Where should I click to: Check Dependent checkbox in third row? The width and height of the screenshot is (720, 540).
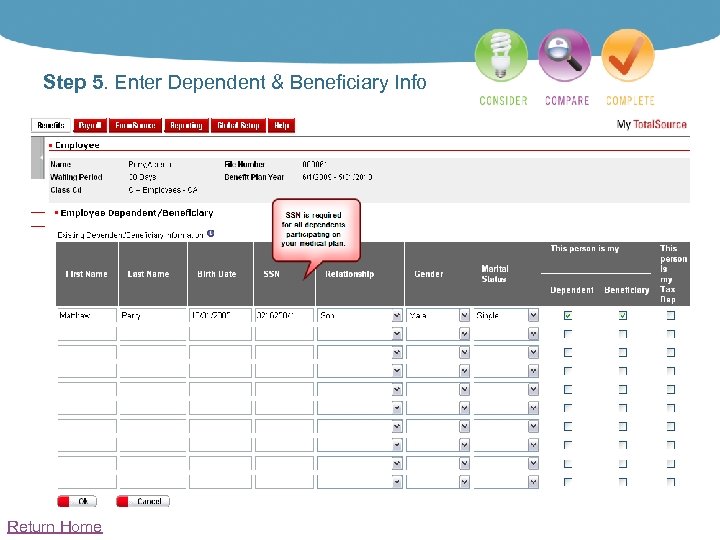[568, 352]
